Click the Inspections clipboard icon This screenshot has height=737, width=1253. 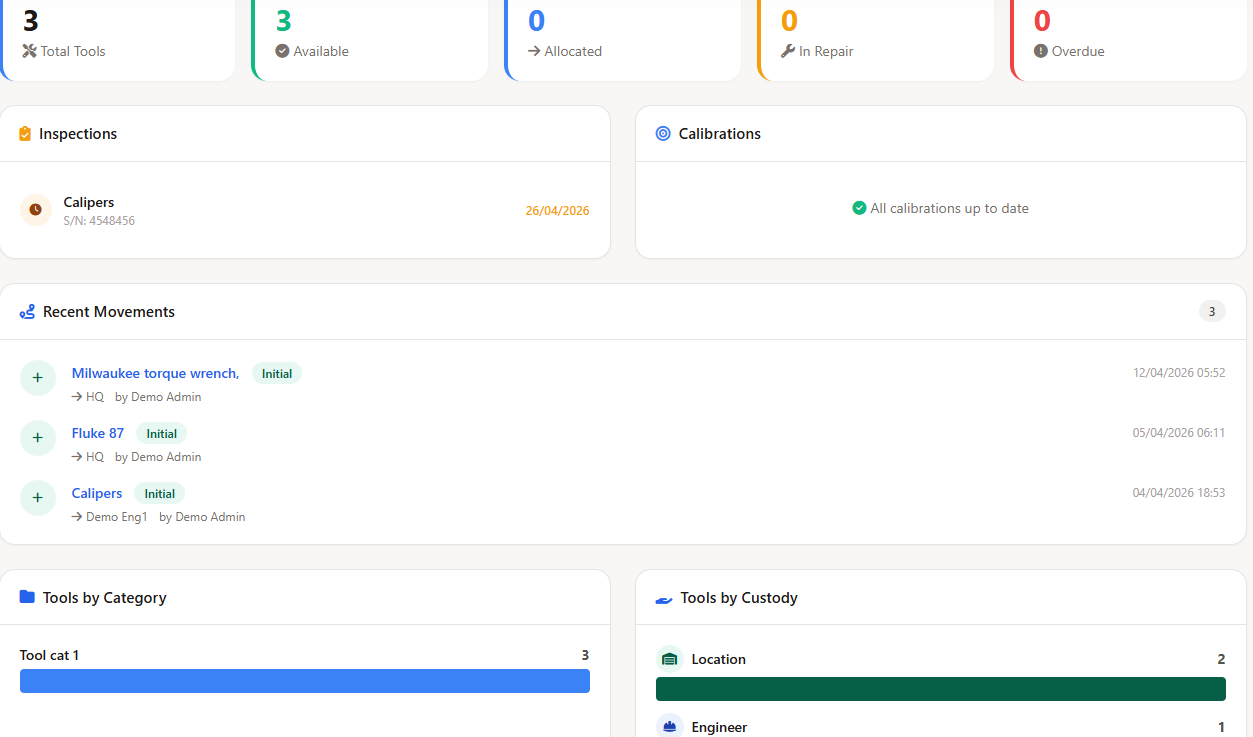25,134
